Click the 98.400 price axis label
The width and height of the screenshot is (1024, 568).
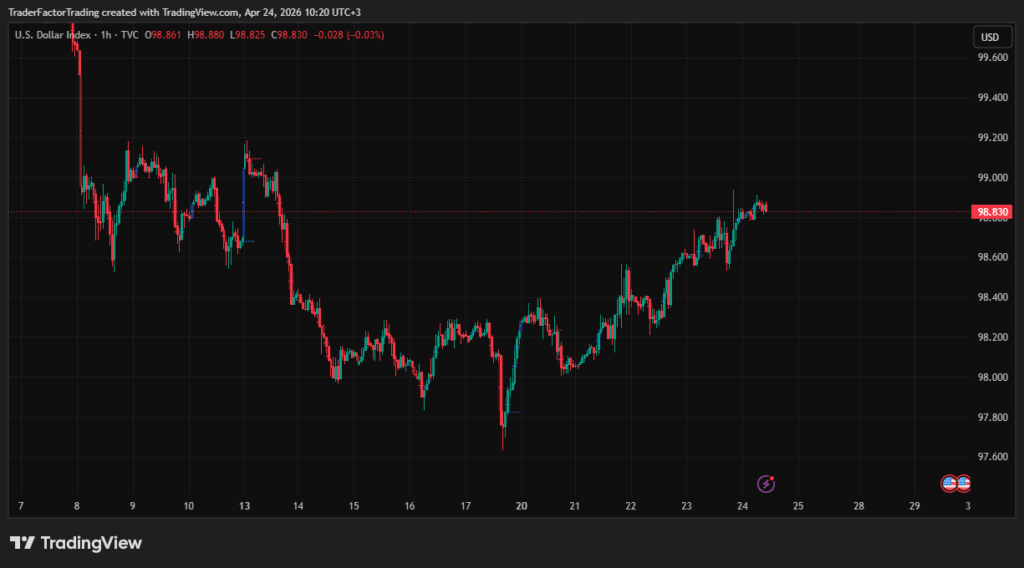(992, 297)
